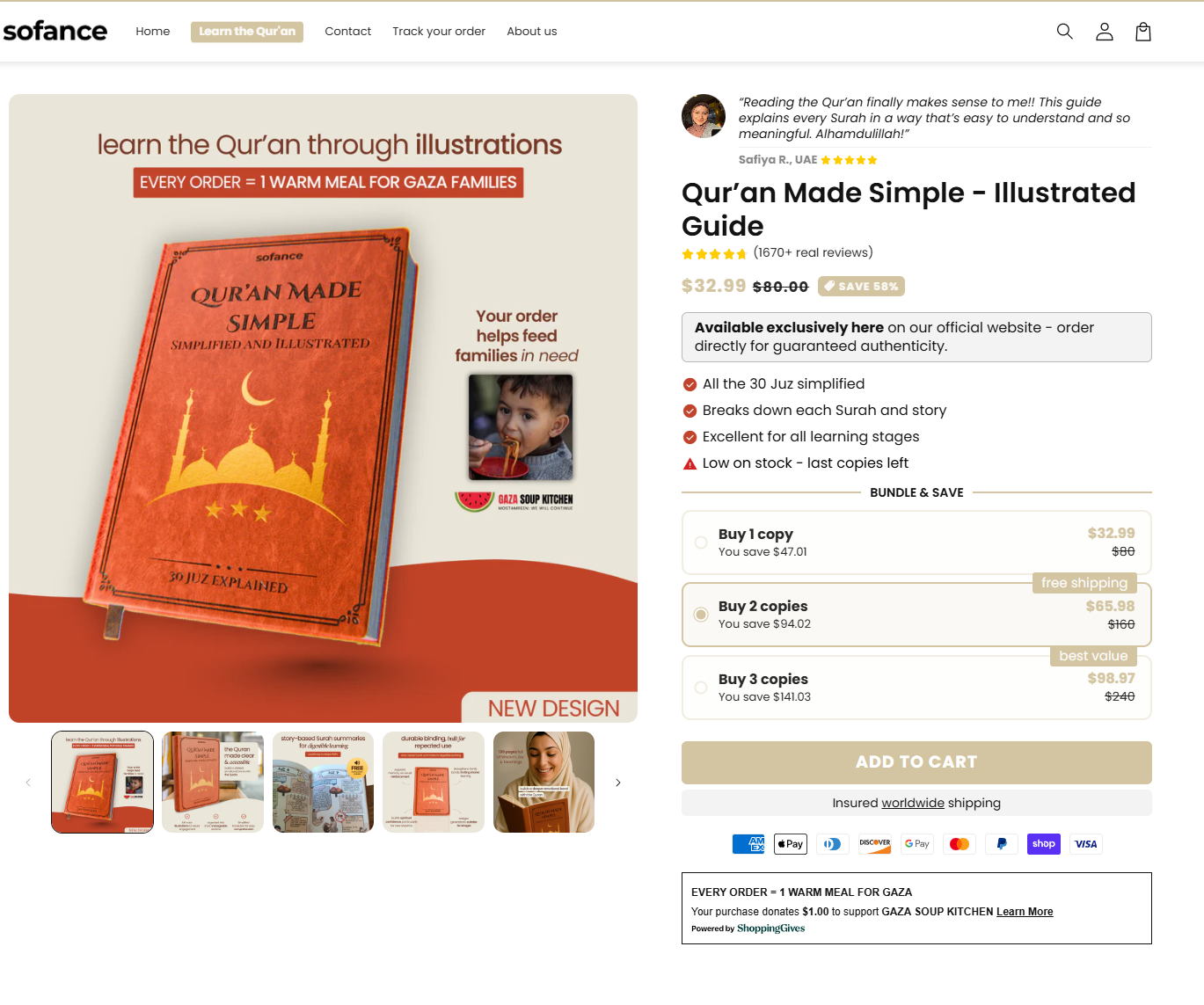This screenshot has width=1204, height=1005.
Task: Follow the worldwide shipping link
Action: [913, 803]
